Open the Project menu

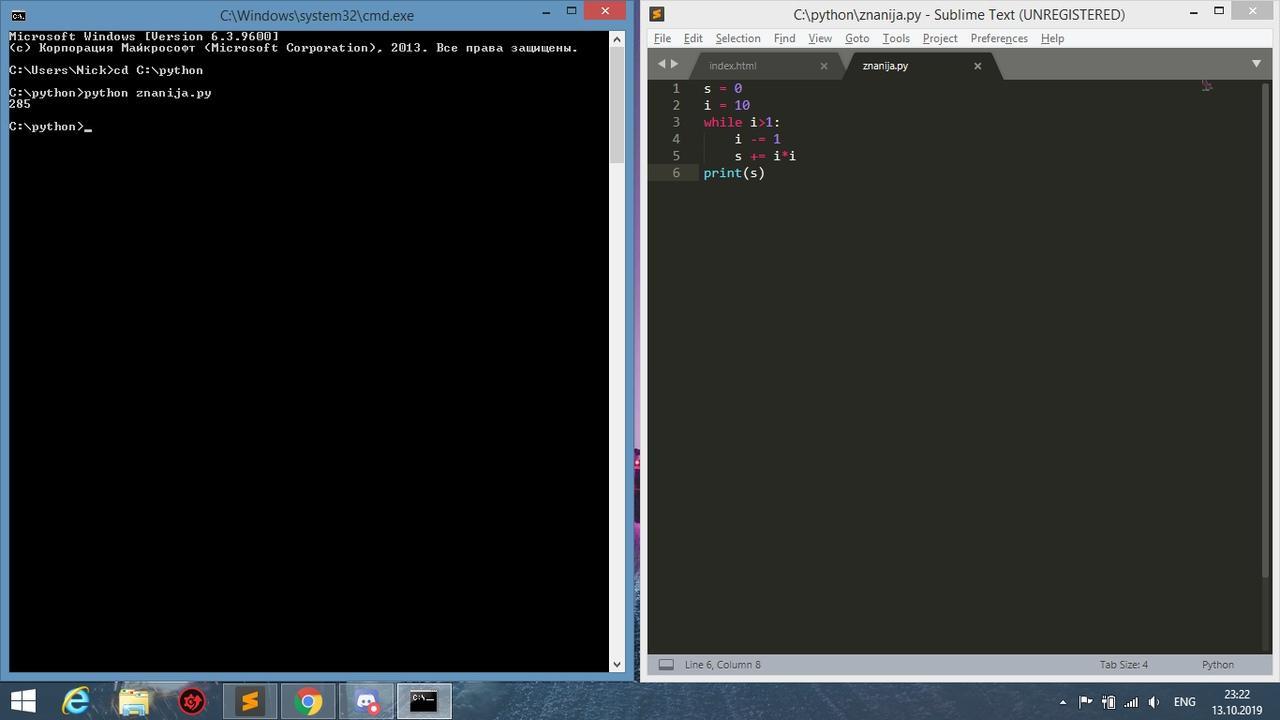940,38
